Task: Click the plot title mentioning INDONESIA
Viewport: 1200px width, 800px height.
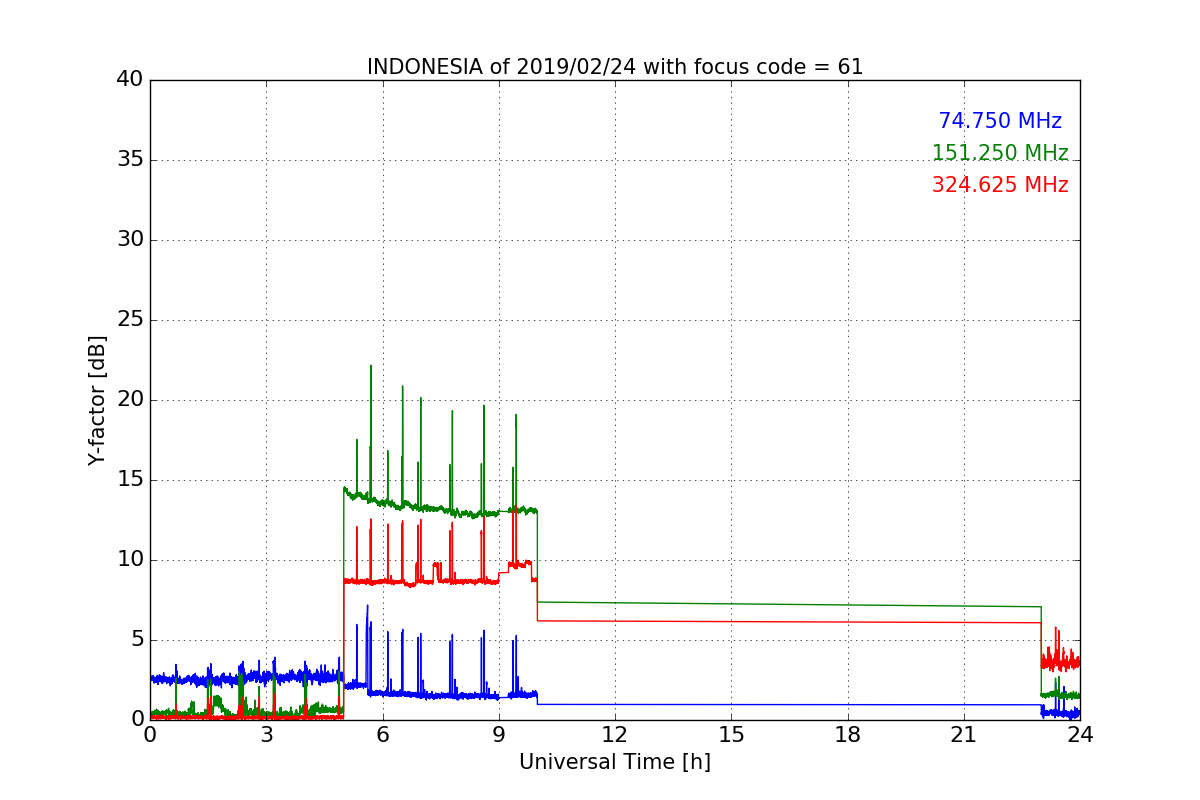Action: click(615, 67)
